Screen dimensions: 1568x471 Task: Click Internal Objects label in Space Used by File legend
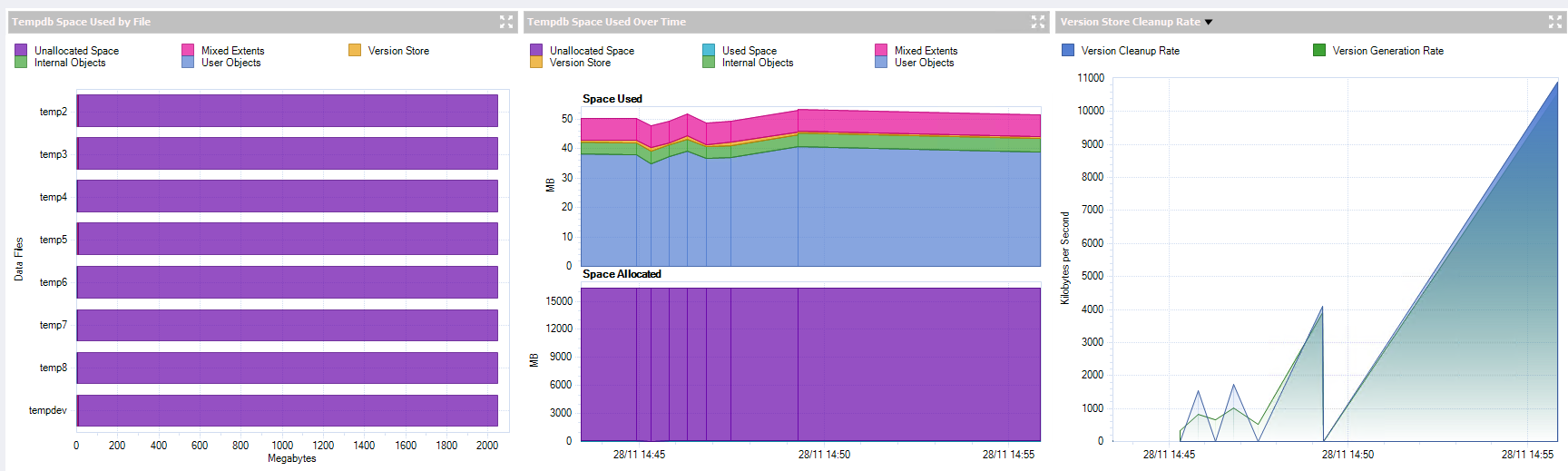click(70, 63)
